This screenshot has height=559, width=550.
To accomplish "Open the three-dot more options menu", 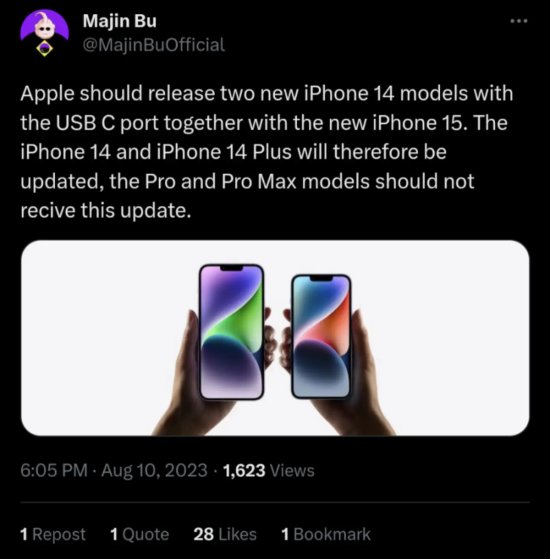I will point(519,21).
